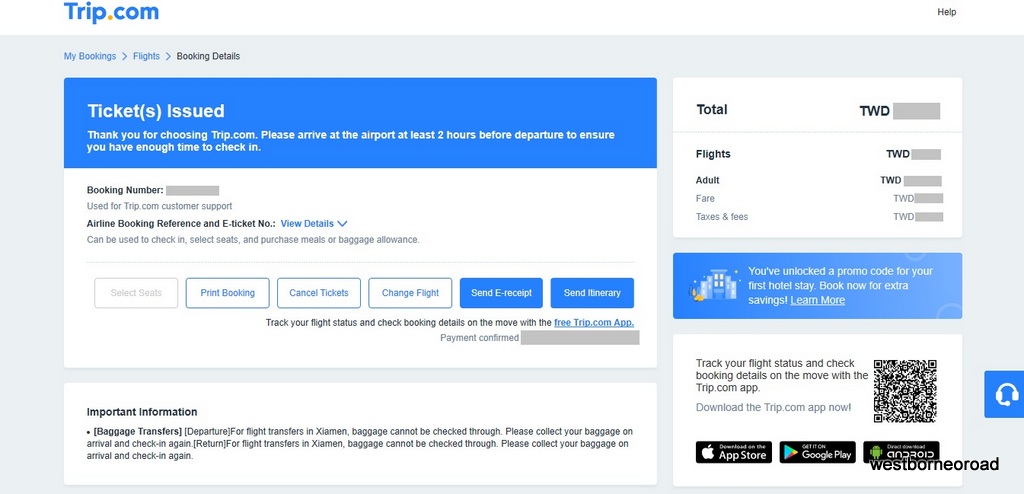Click the Flights label in price summary
Screen dimensions: 1024x494
pos(713,154)
